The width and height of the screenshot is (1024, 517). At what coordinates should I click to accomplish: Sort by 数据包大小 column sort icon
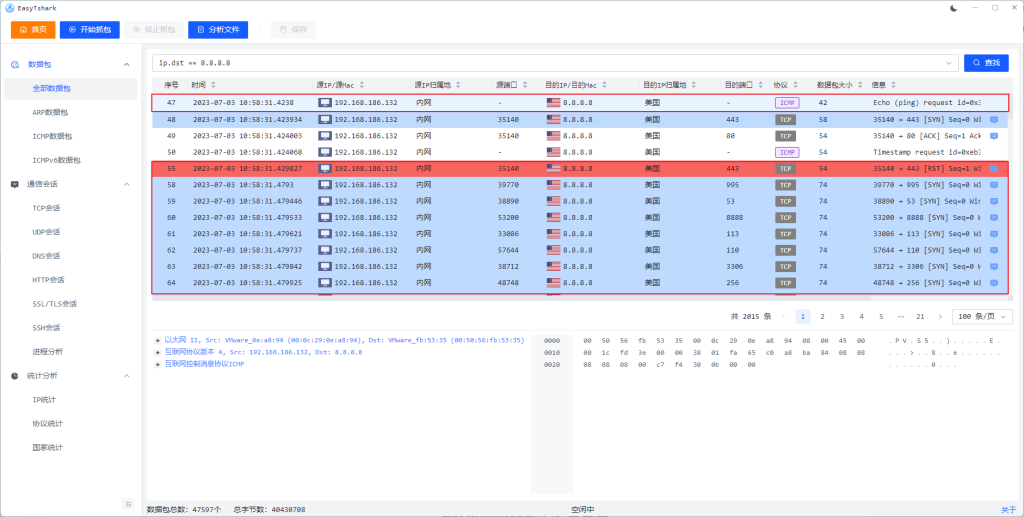pyautogui.click(x=856, y=85)
